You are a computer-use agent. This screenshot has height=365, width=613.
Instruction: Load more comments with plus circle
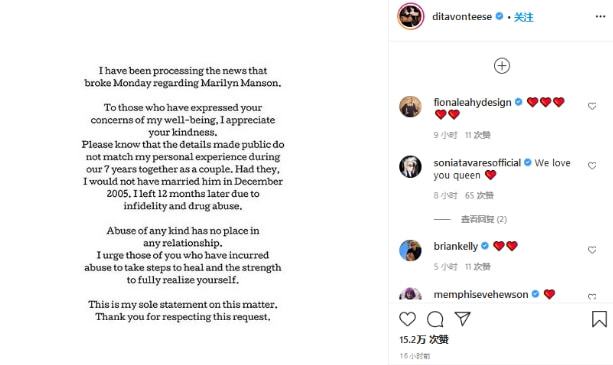[502, 66]
